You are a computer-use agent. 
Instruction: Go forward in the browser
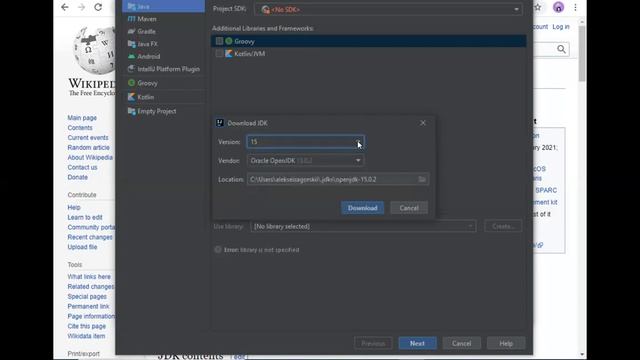81,7
